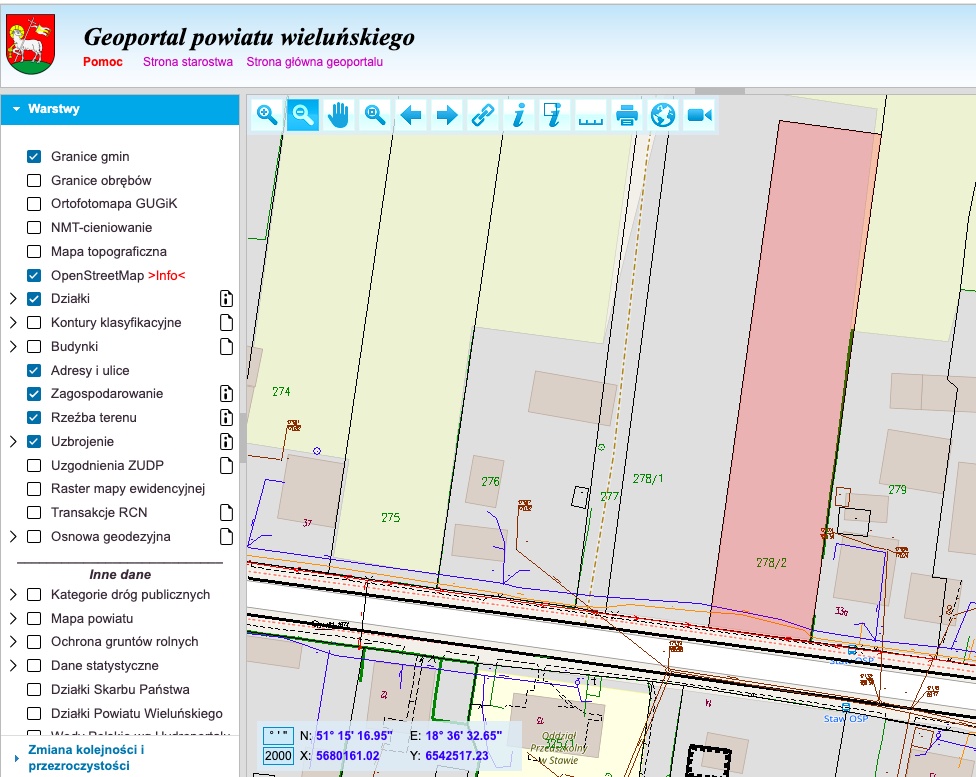This screenshot has width=976, height=777.
Task: Select the zoom out magnifier tool
Action: tap(303, 115)
